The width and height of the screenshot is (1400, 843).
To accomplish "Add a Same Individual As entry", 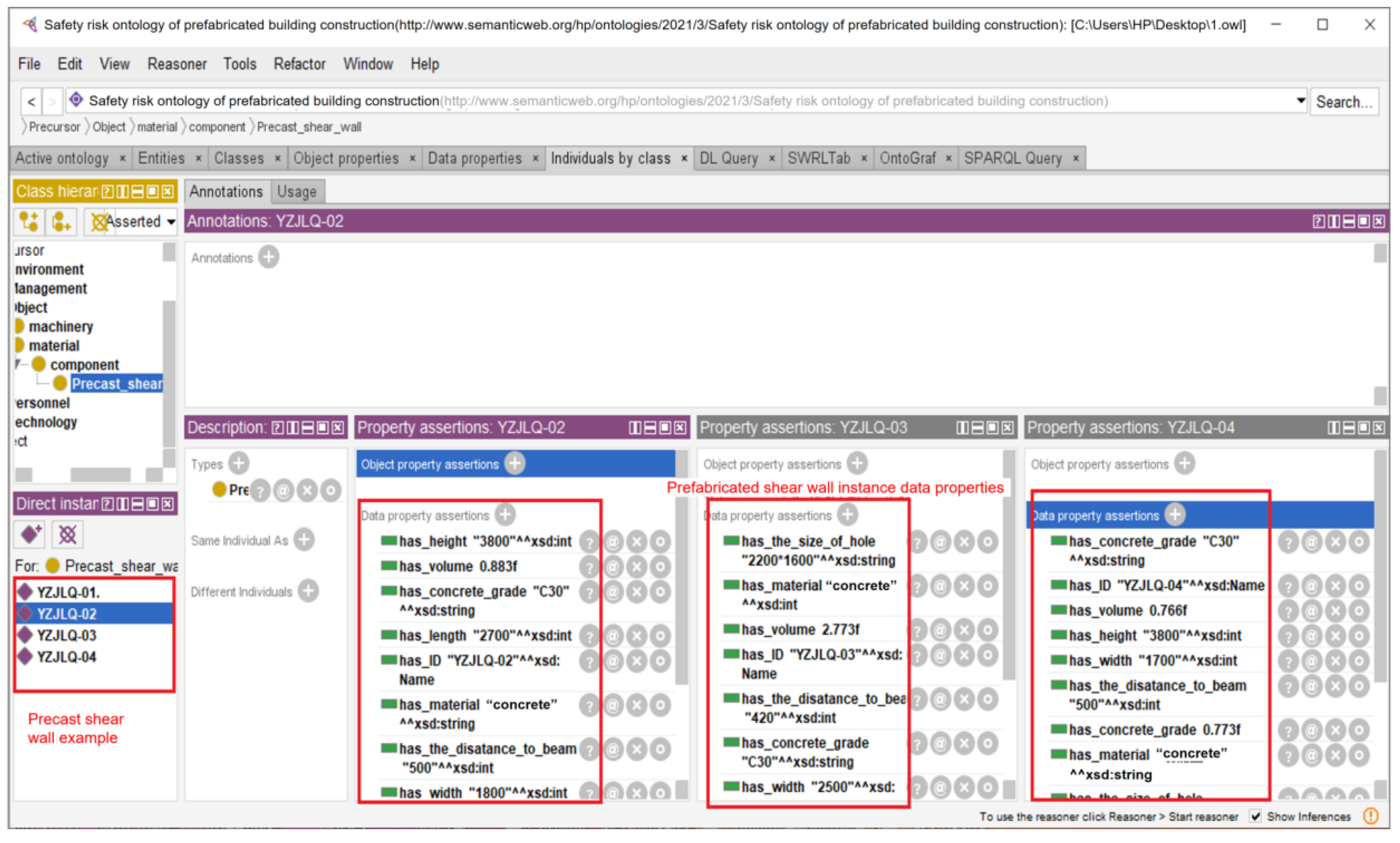I will pyautogui.click(x=304, y=540).
